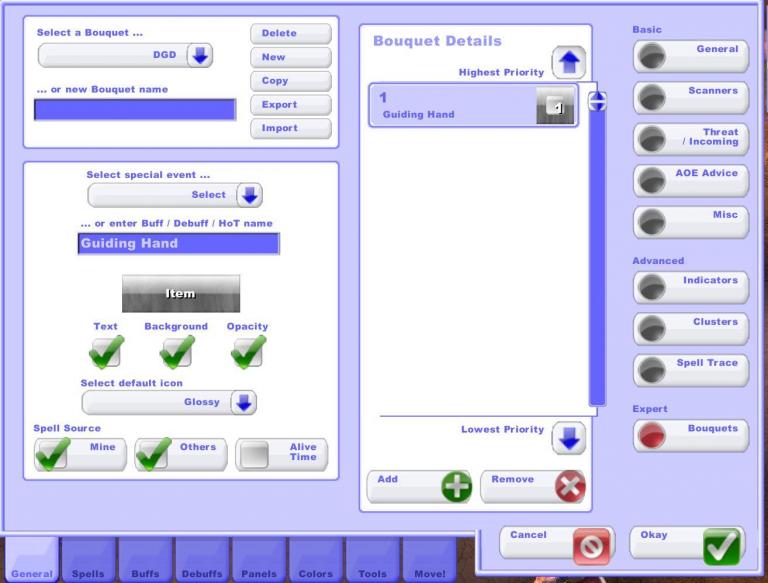
Task: Click the red X Remove icon
Action: click(x=569, y=487)
